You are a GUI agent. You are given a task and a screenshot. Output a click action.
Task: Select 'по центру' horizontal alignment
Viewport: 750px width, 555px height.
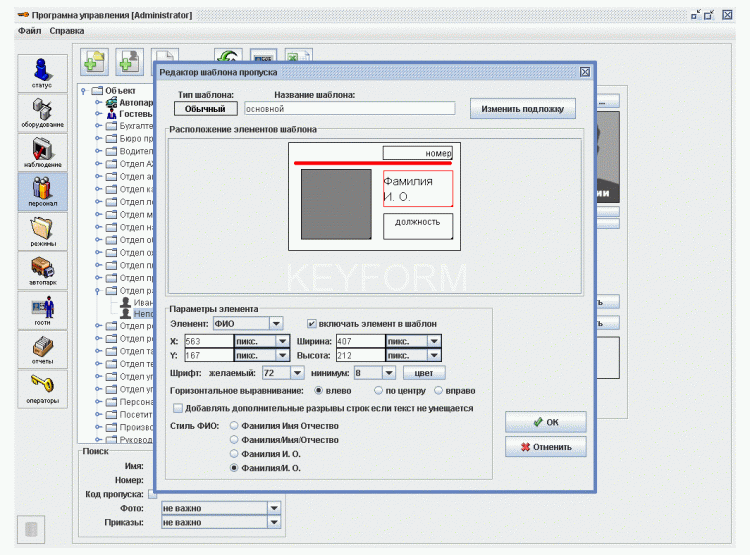[379, 390]
